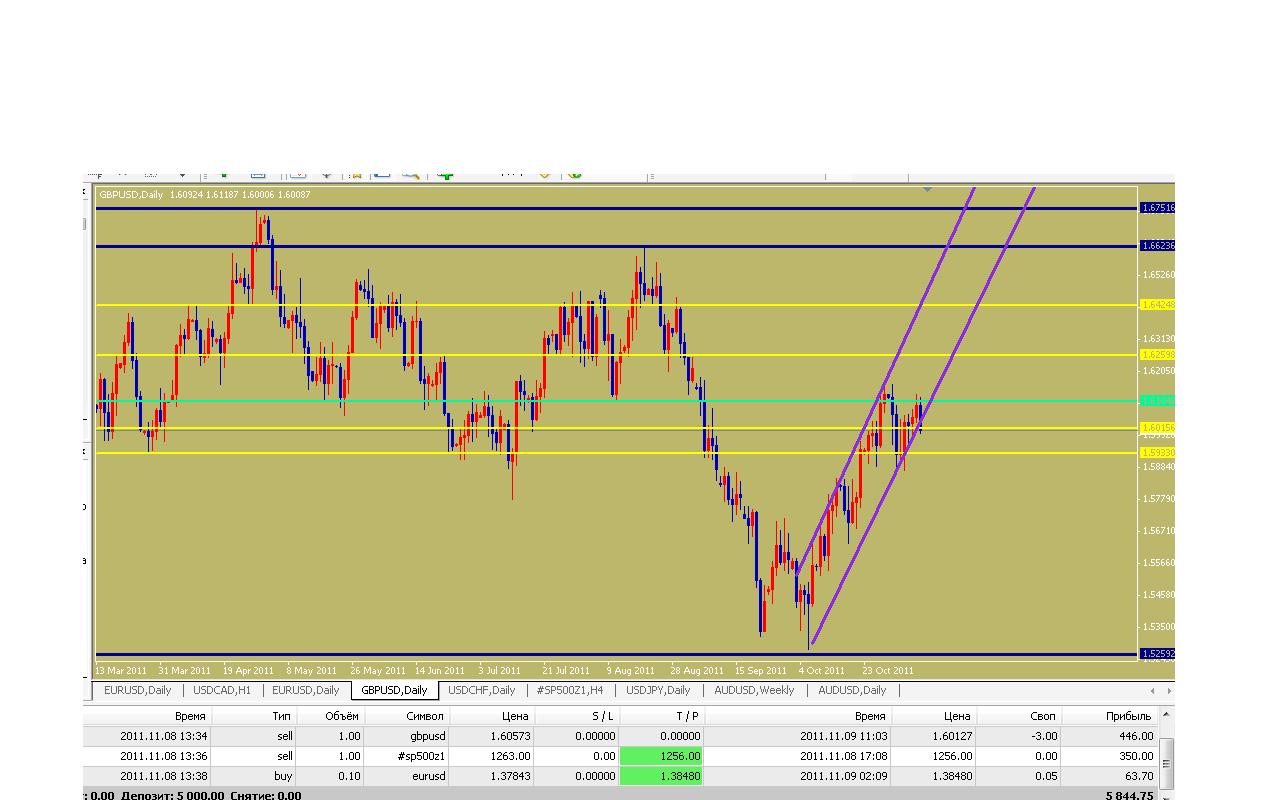
Task: Click the swap value -3.00
Action: click(x=1045, y=736)
